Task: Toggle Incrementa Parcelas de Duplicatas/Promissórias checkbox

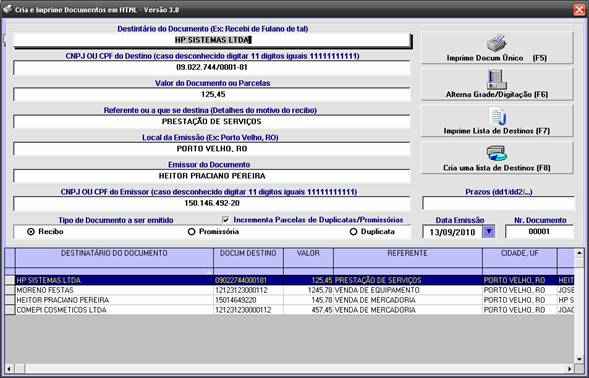Action: [x=225, y=220]
